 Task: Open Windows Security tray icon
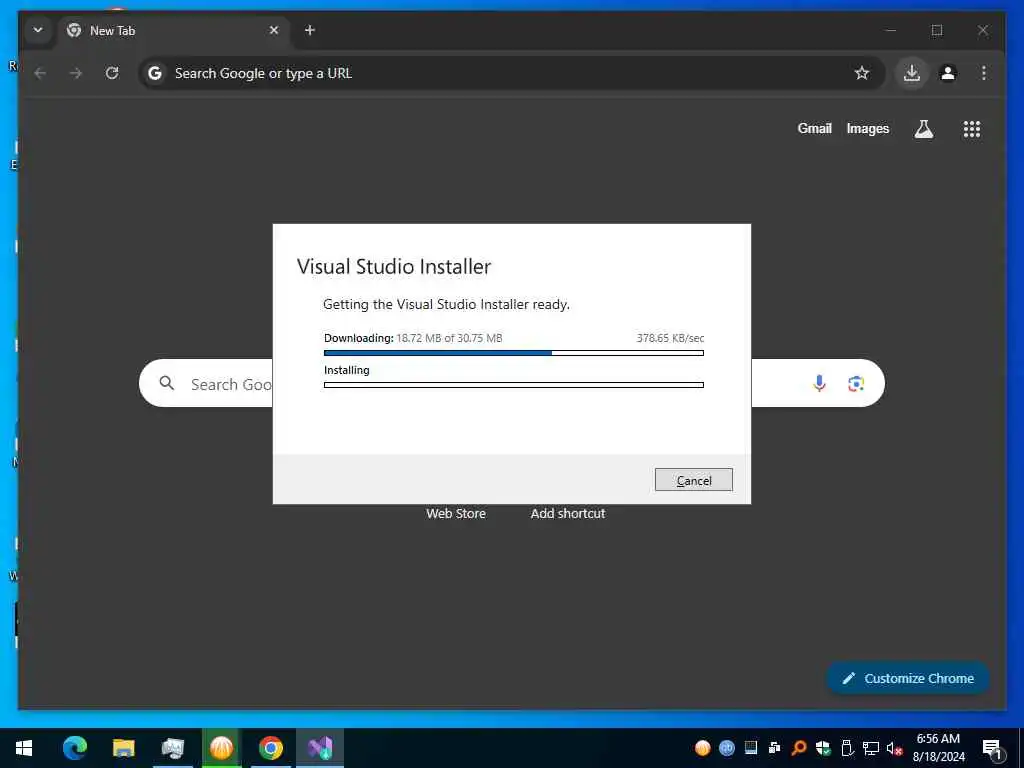(x=823, y=748)
